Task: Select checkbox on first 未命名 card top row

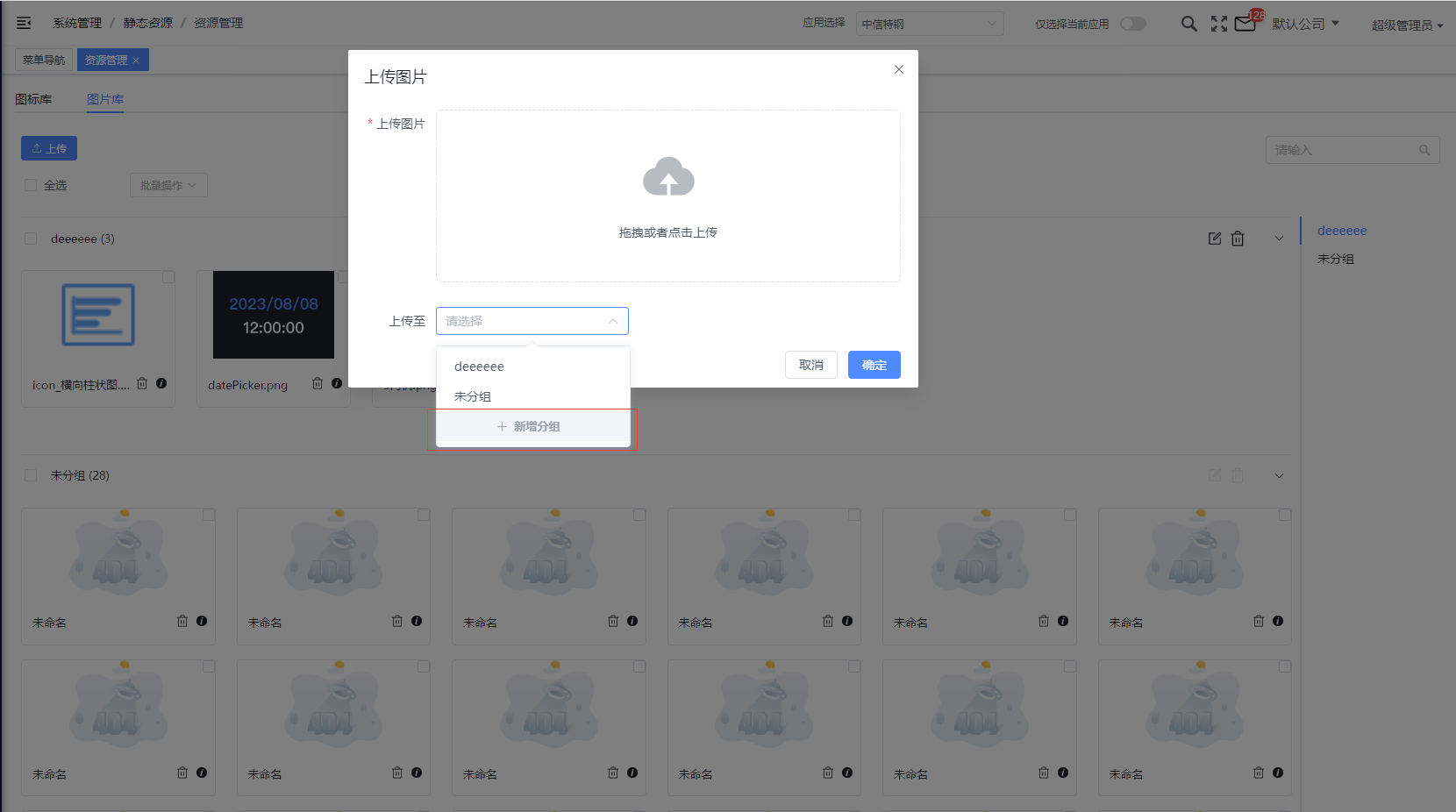Action: point(209,515)
